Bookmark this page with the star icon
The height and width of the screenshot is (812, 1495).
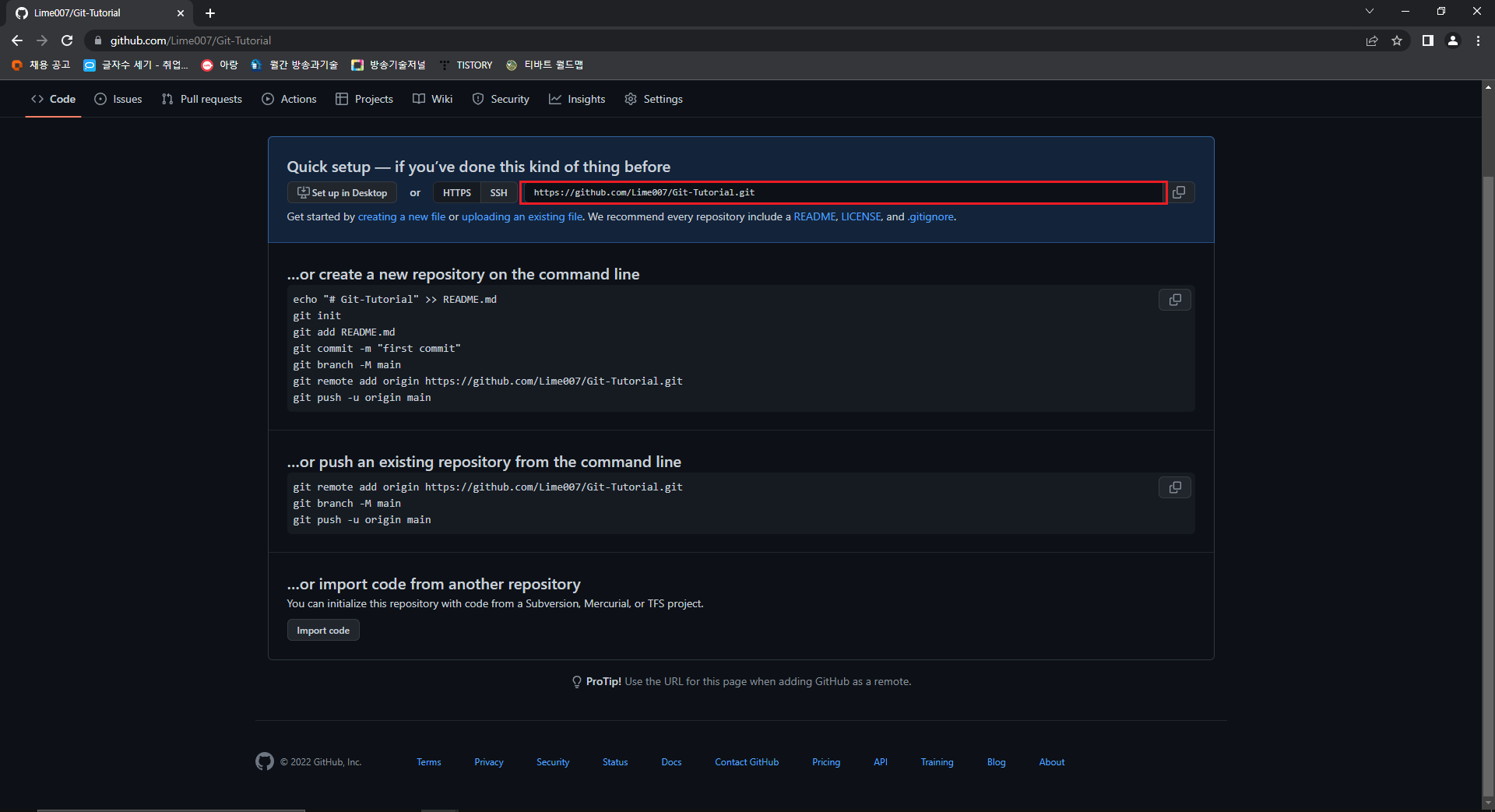click(x=1397, y=40)
